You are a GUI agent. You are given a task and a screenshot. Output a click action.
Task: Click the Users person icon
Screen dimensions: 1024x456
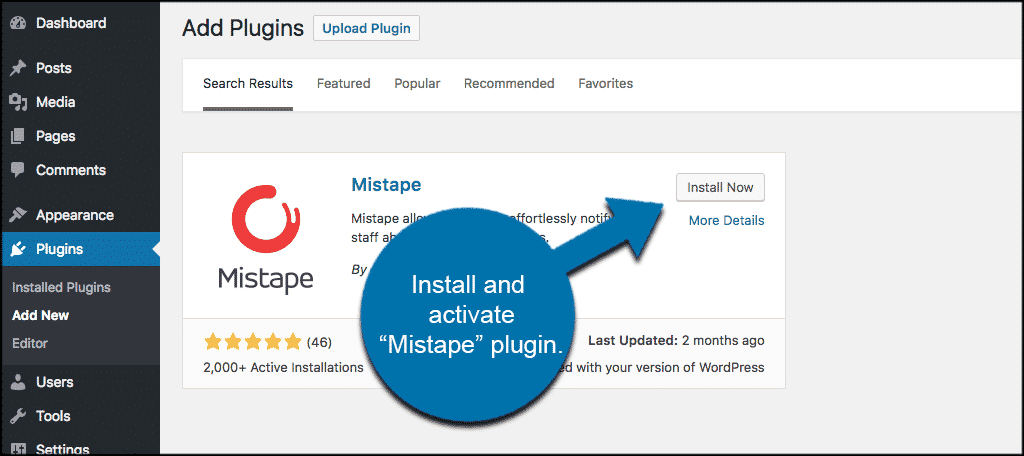coord(17,382)
